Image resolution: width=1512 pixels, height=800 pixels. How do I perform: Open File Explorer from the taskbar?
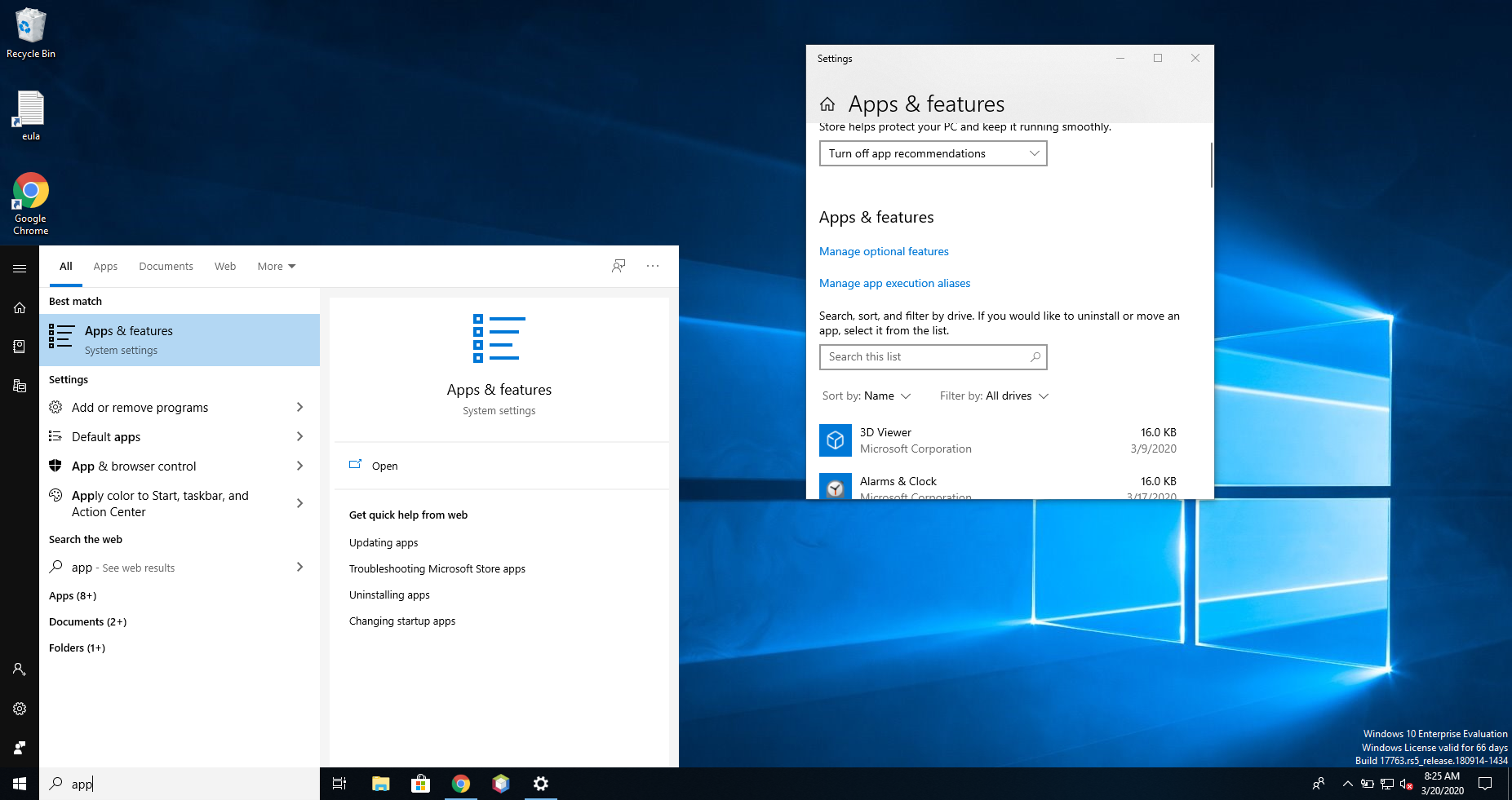coord(380,784)
